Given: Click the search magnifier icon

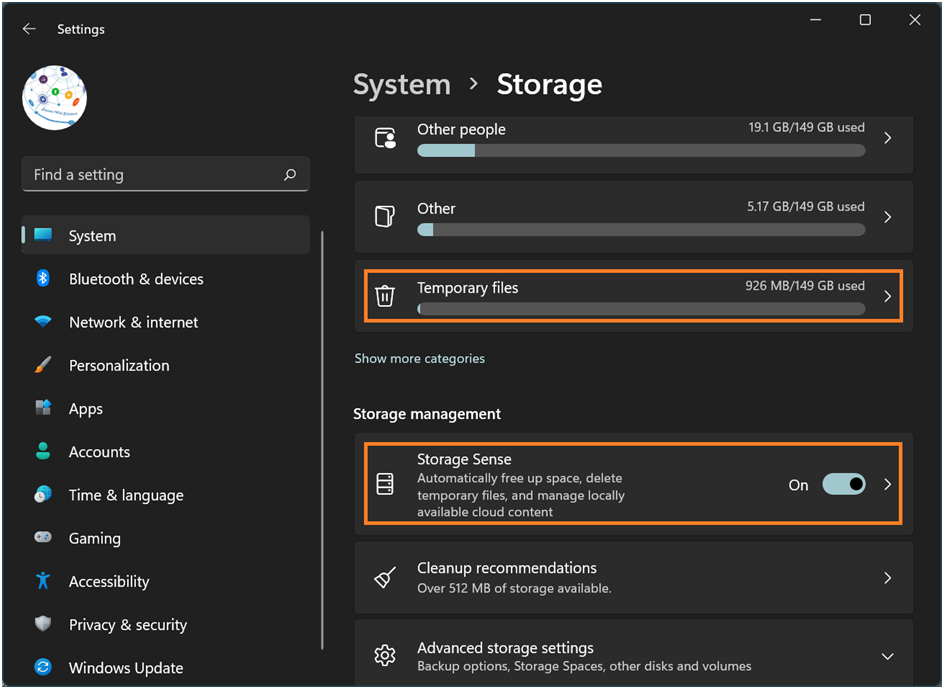Looking at the screenshot, I should [x=290, y=175].
